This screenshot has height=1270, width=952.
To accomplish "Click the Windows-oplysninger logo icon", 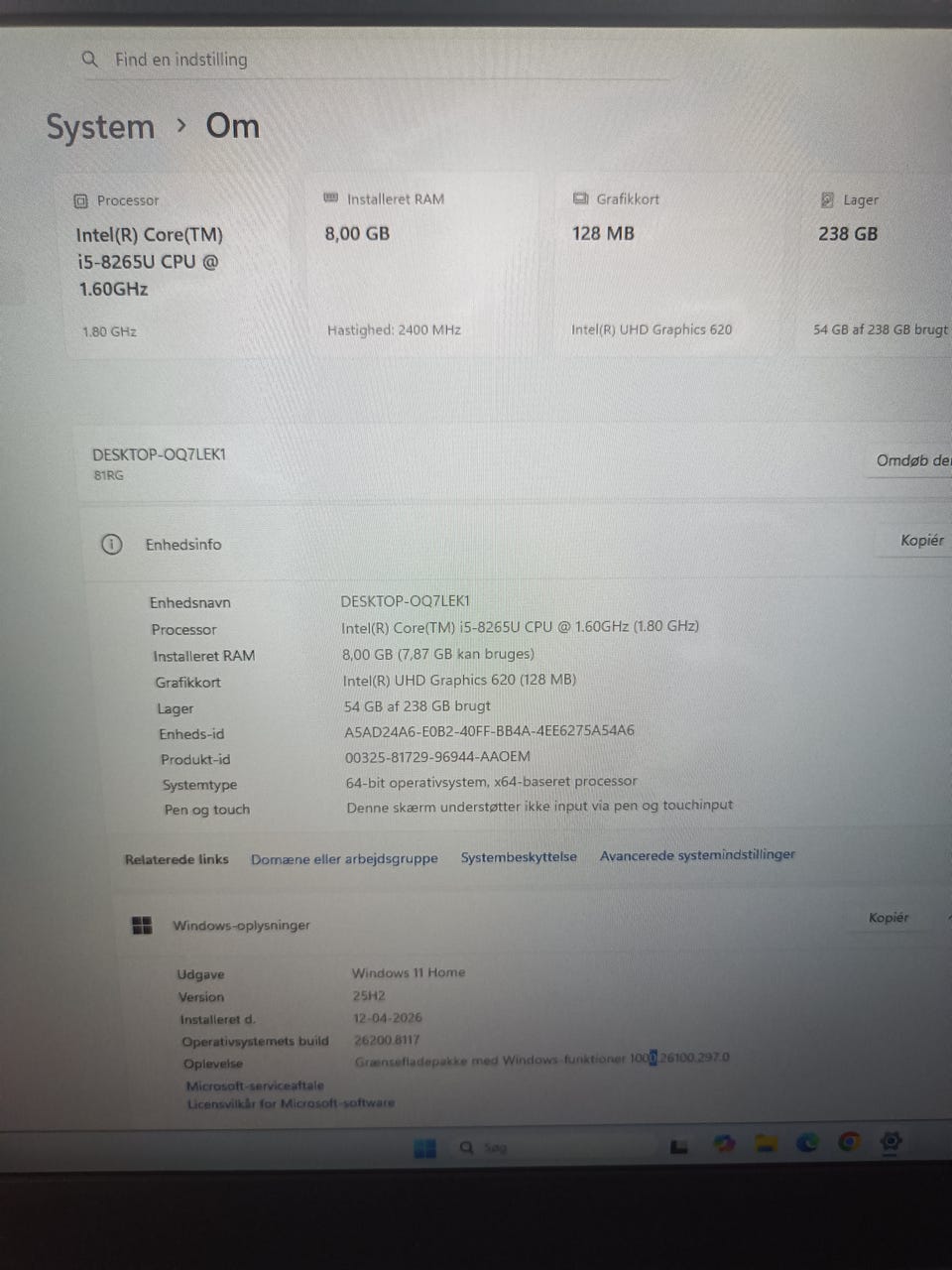I will click(x=142, y=925).
